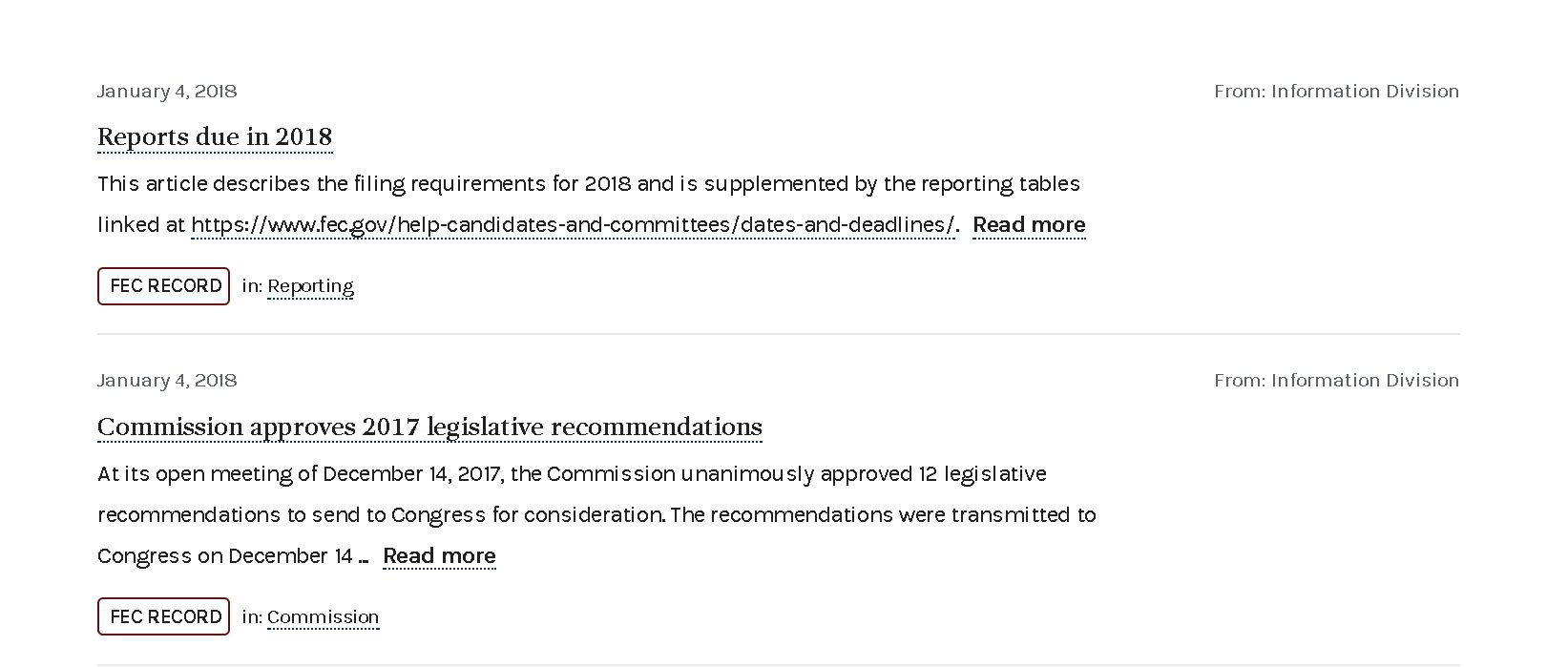Click 'From: Information Division' on Commission article

[x=1336, y=380]
